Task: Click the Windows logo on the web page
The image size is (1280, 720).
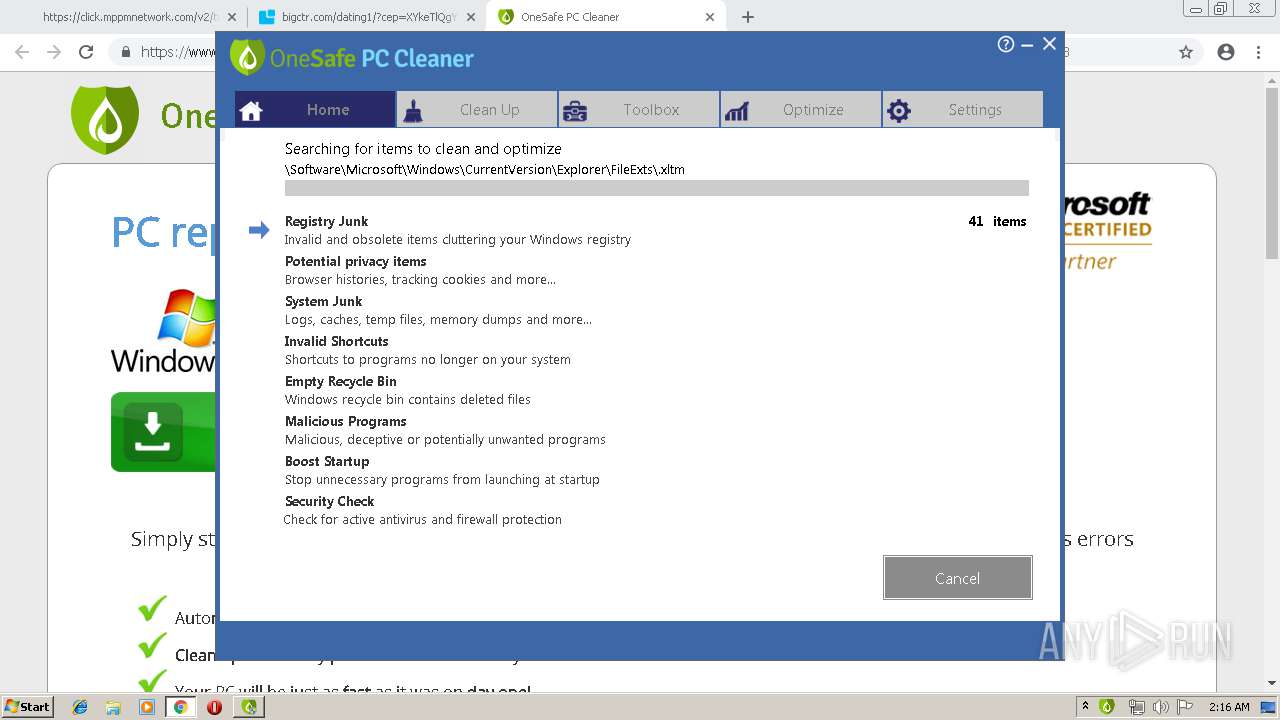Action: tap(163, 331)
